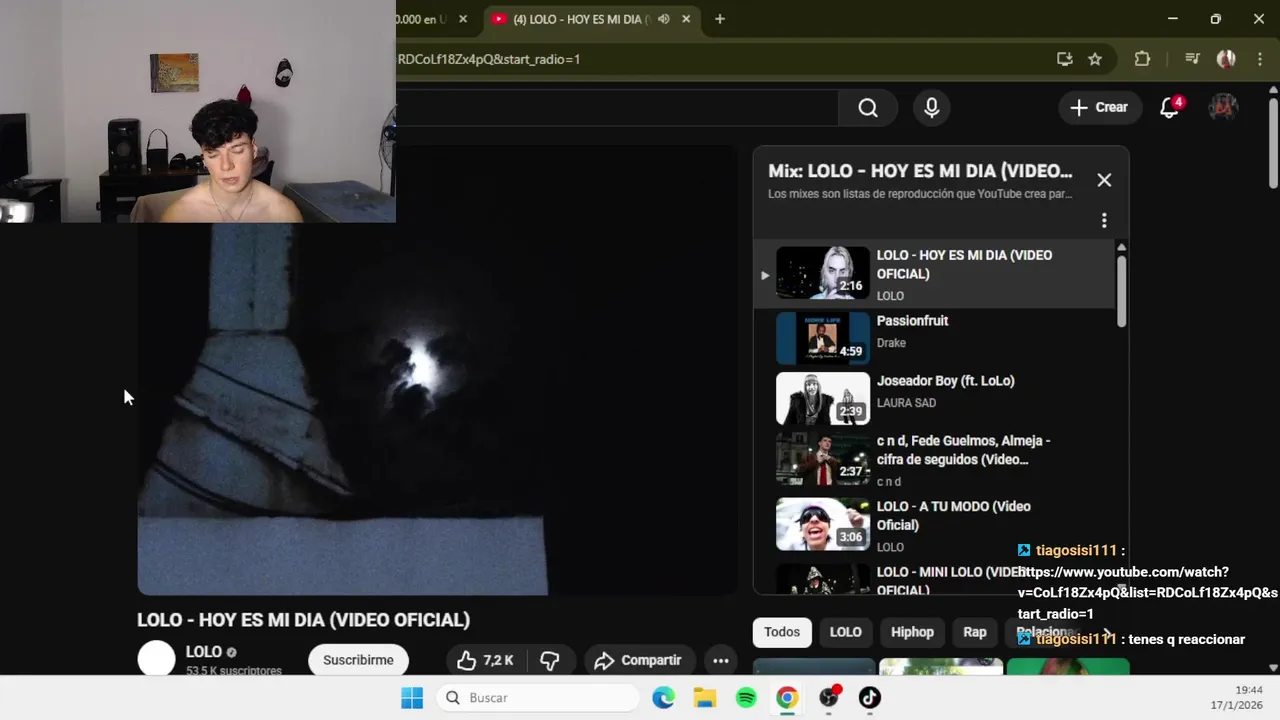1280x720 pixels.
Task: Like the video with 7,2 K thumbs up
Action: click(485, 660)
